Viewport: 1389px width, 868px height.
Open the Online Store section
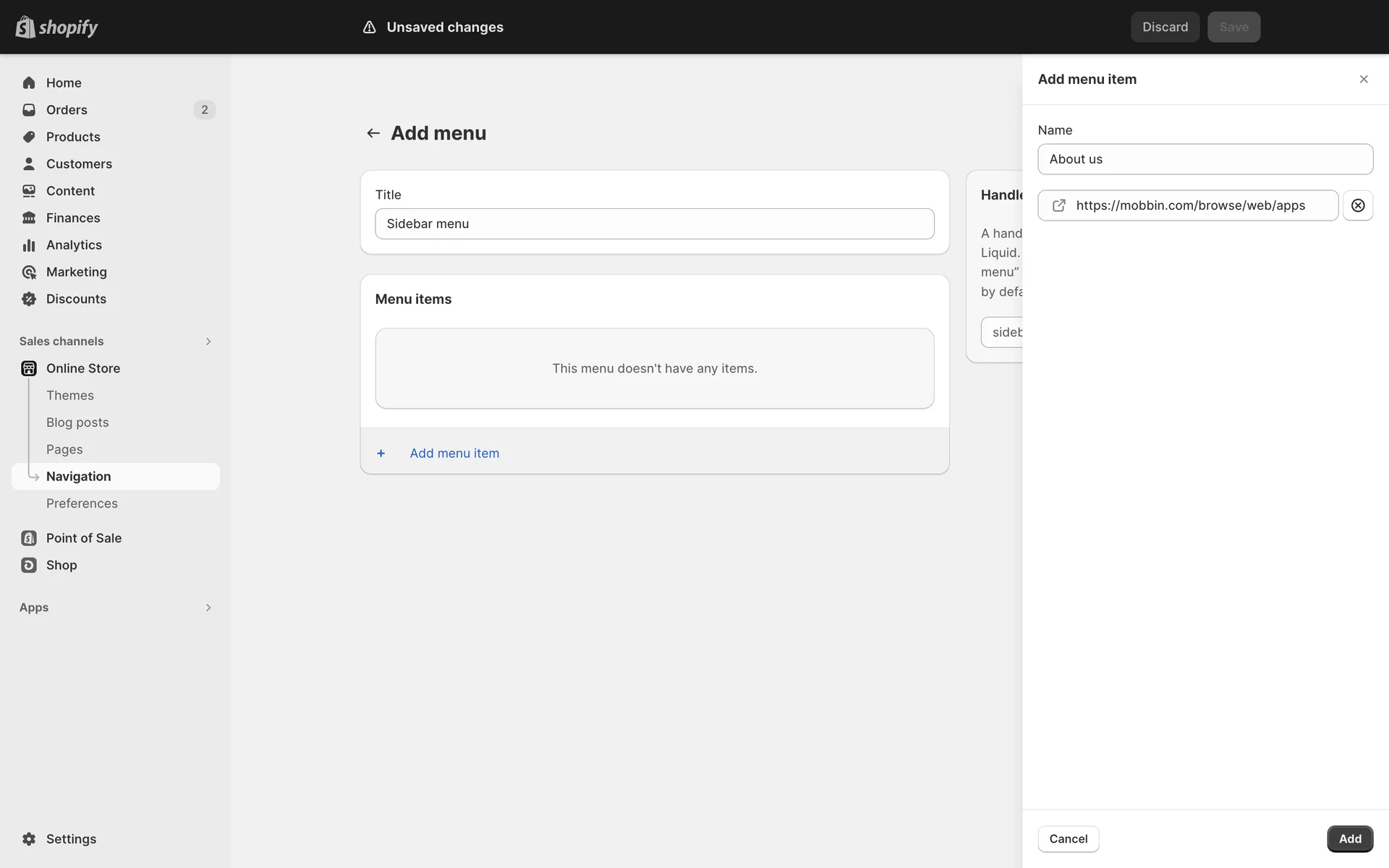[83, 368]
